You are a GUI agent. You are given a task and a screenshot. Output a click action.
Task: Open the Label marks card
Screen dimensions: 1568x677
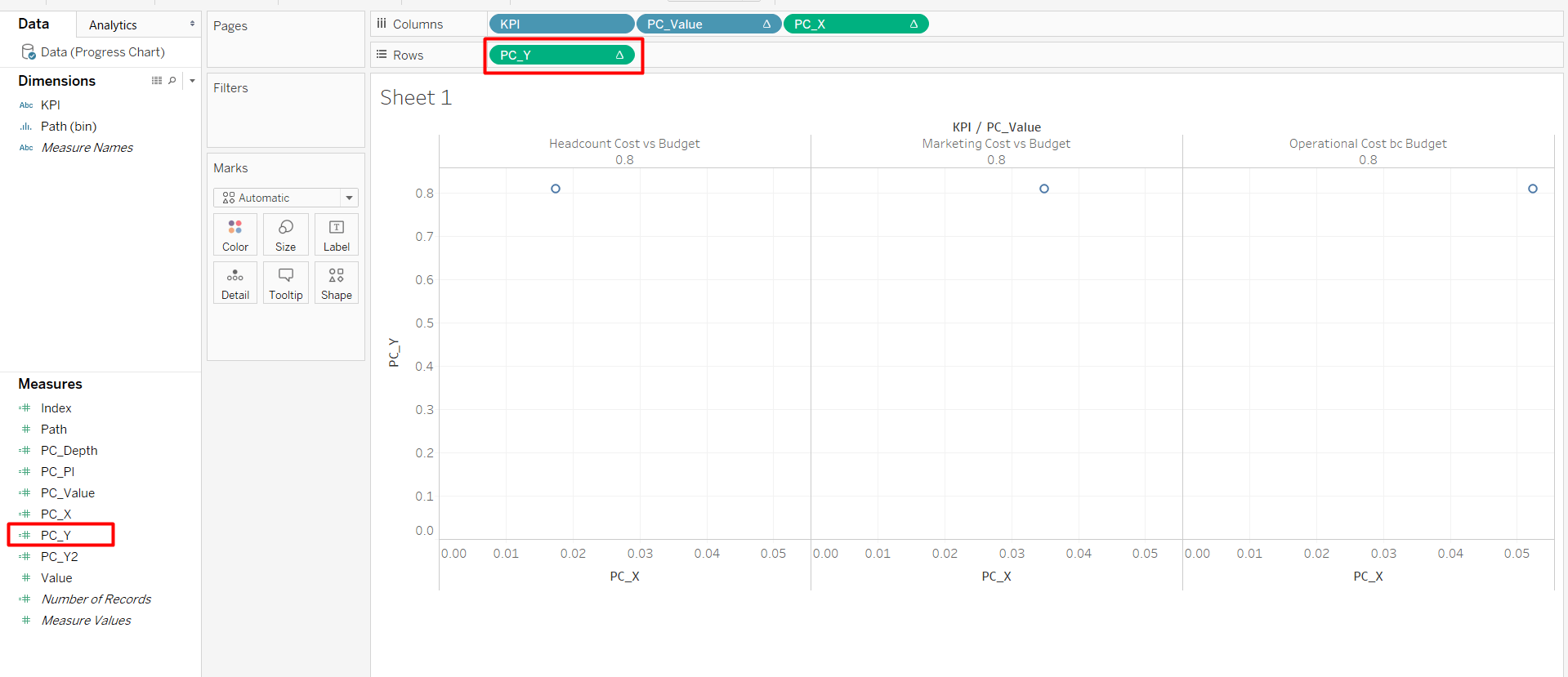coord(336,234)
